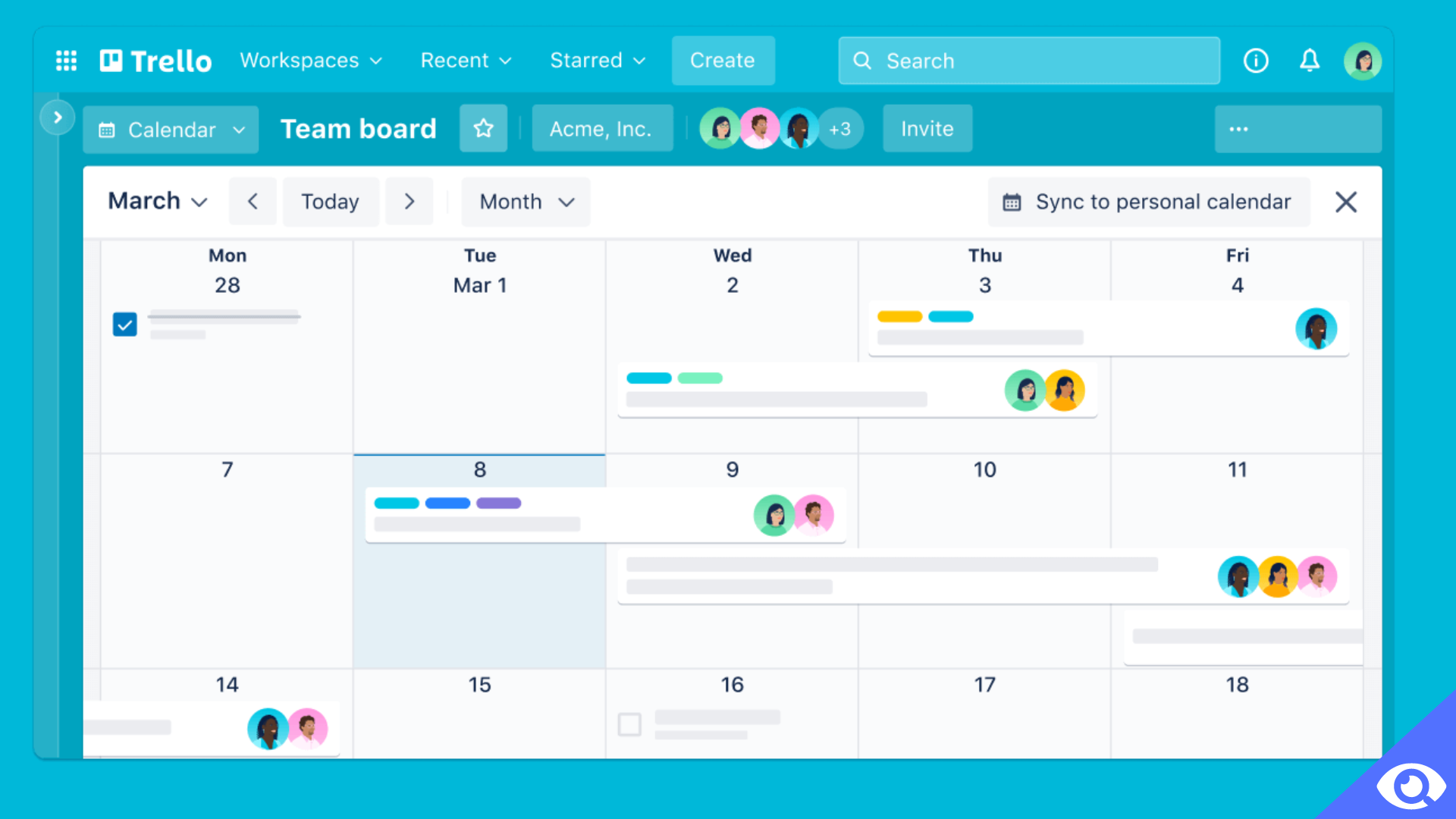Click the three-dot overflow menu icon
This screenshot has height=819, width=1456.
pos(1239,129)
